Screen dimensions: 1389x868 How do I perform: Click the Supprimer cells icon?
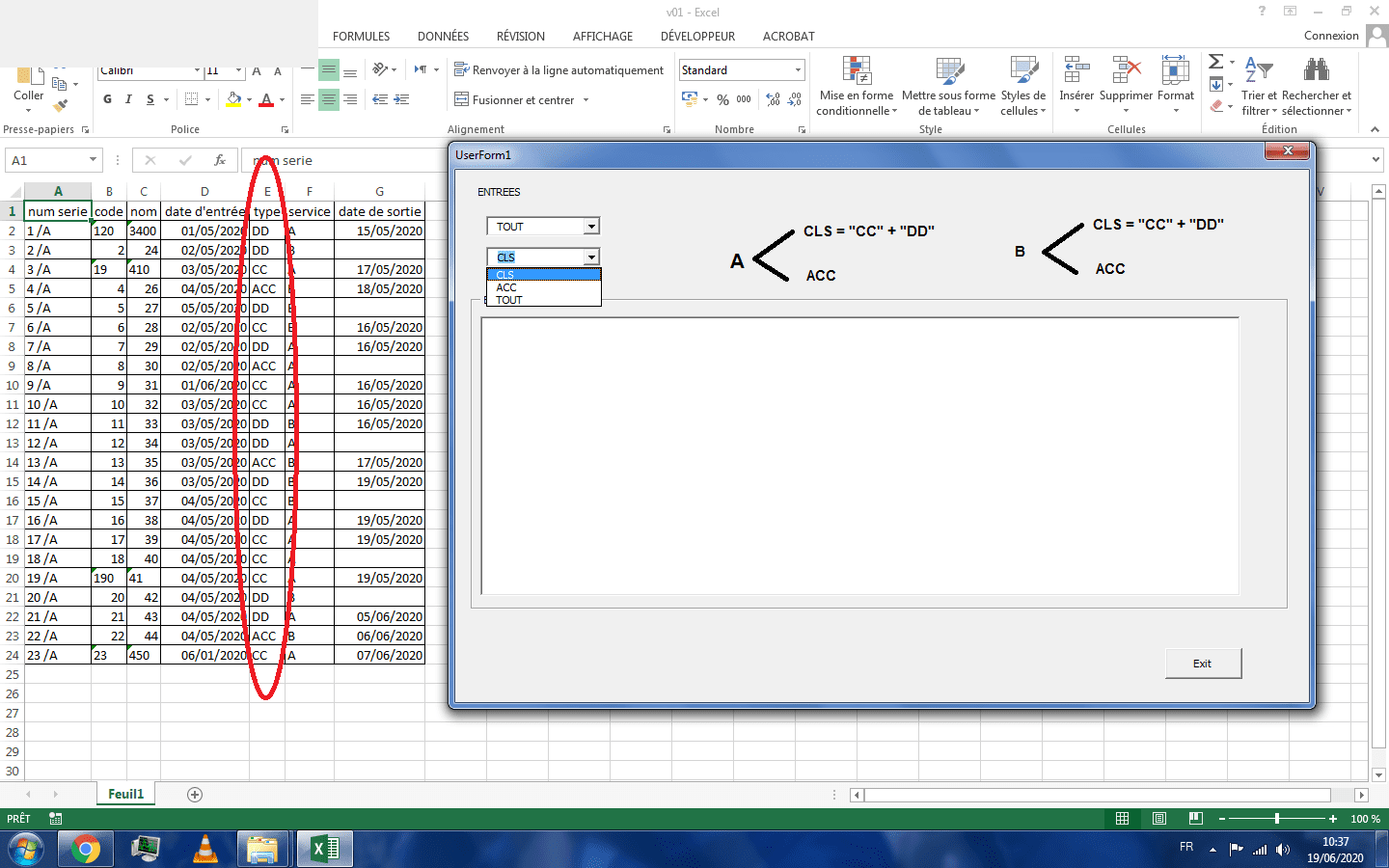coord(1126,71)
